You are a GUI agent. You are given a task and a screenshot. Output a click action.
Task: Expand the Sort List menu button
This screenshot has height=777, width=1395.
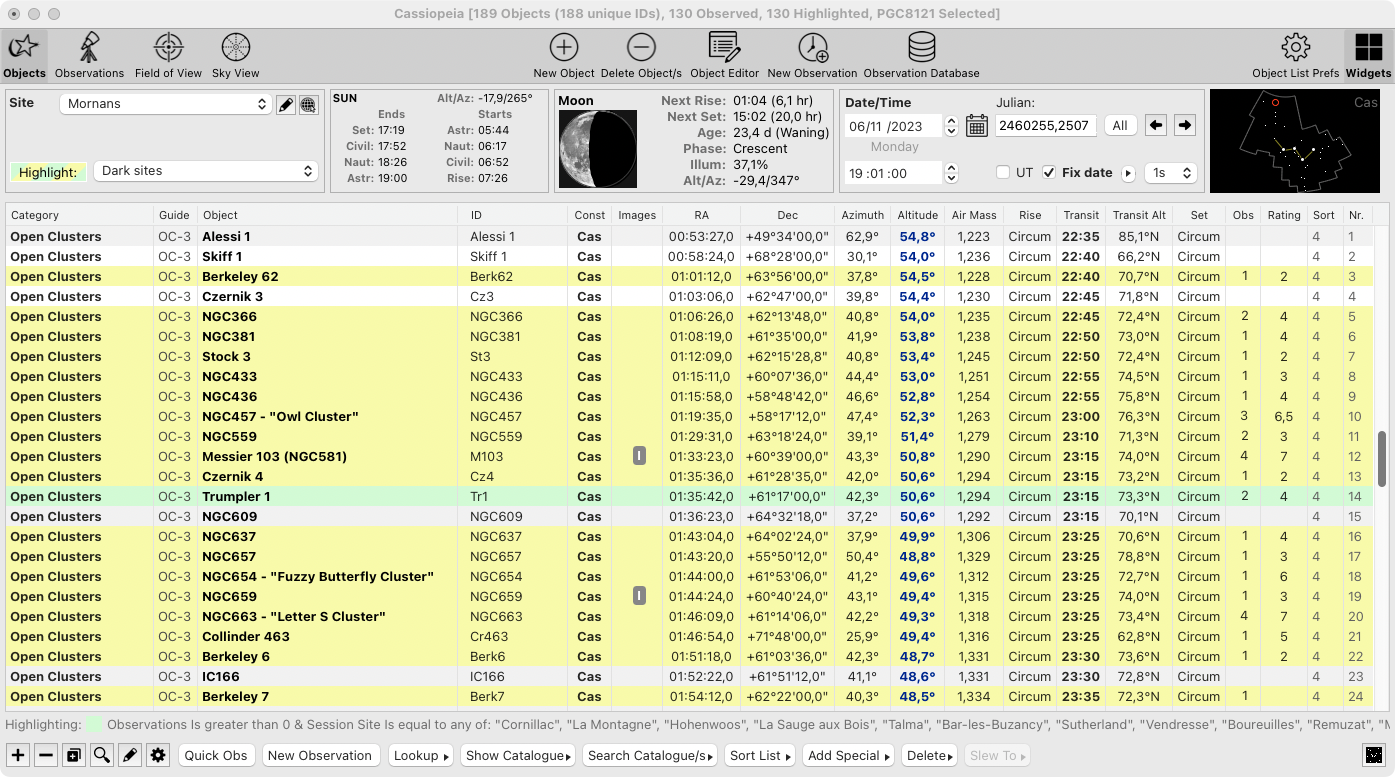tap(759, 755)
